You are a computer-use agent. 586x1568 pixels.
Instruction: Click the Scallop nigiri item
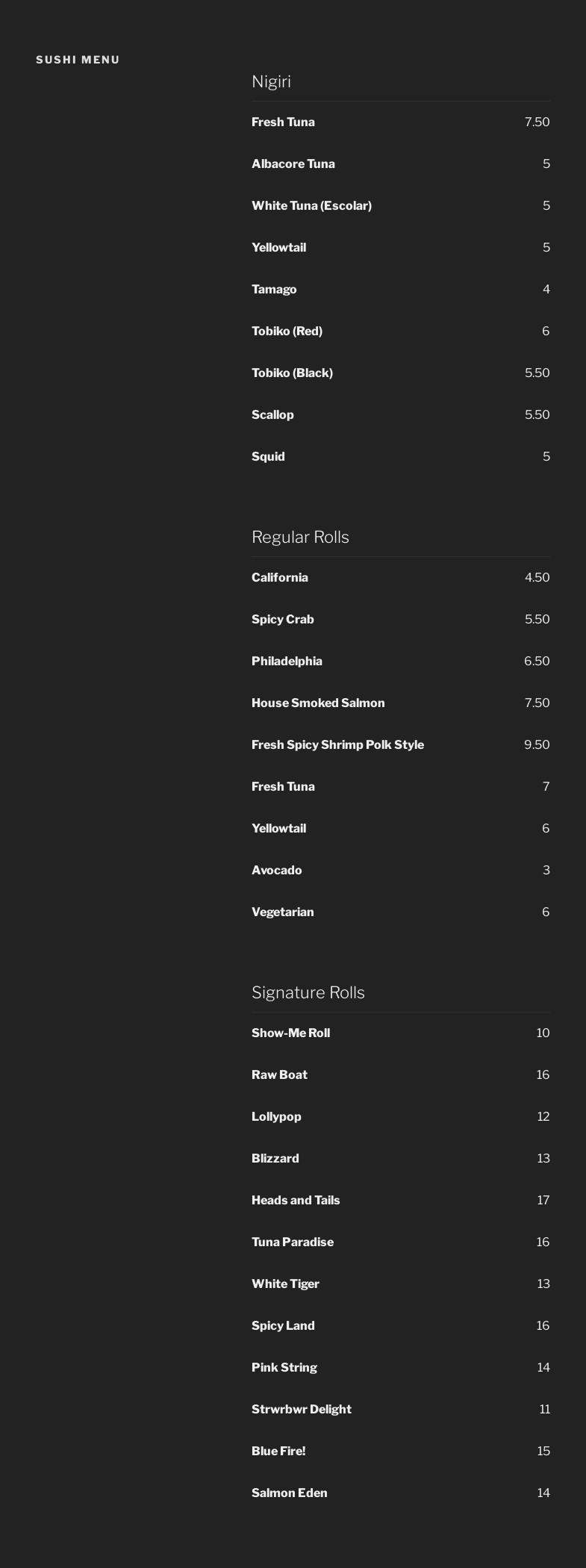click(x=272, y=414)
